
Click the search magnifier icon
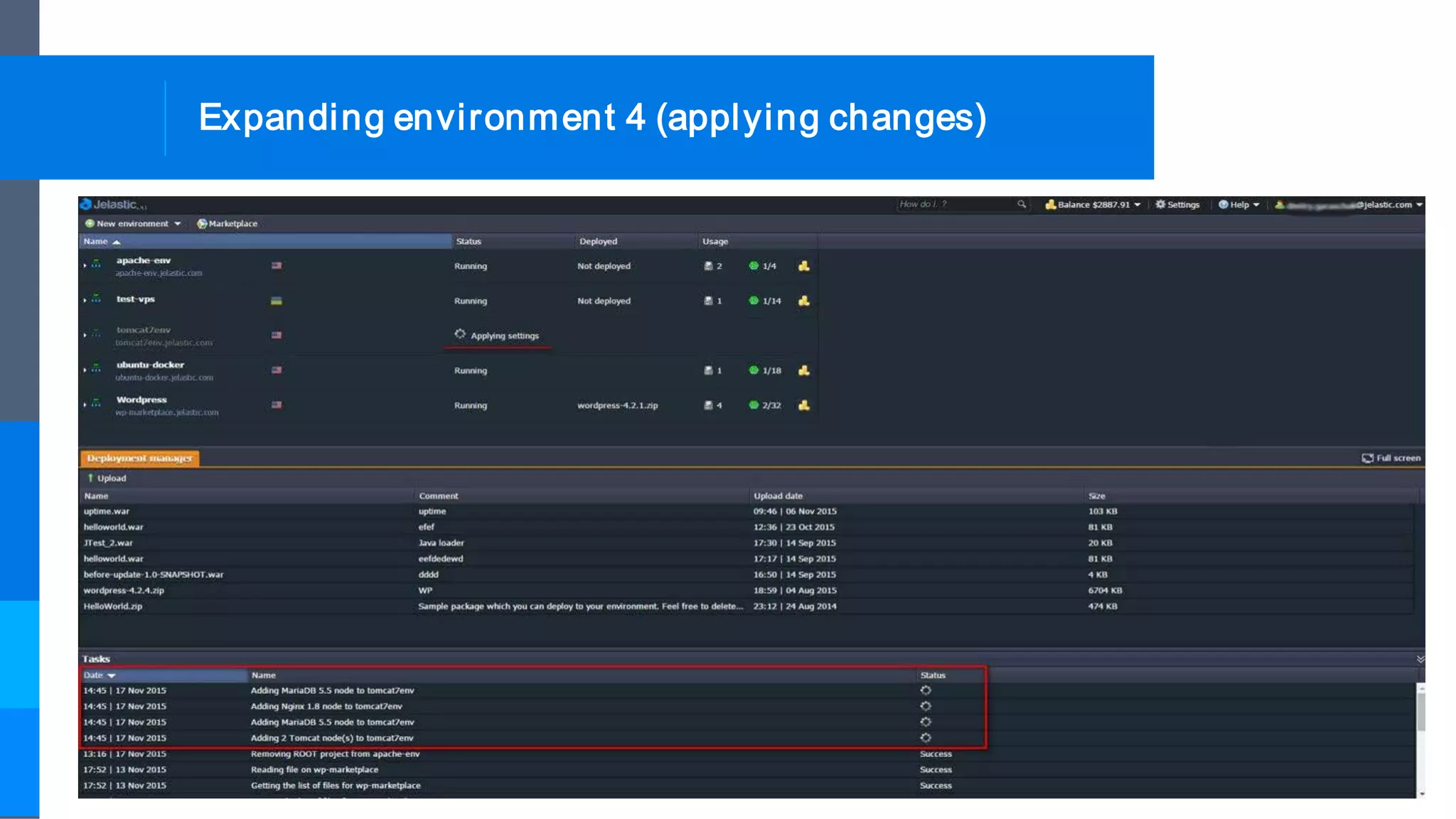coord(1022,204)
